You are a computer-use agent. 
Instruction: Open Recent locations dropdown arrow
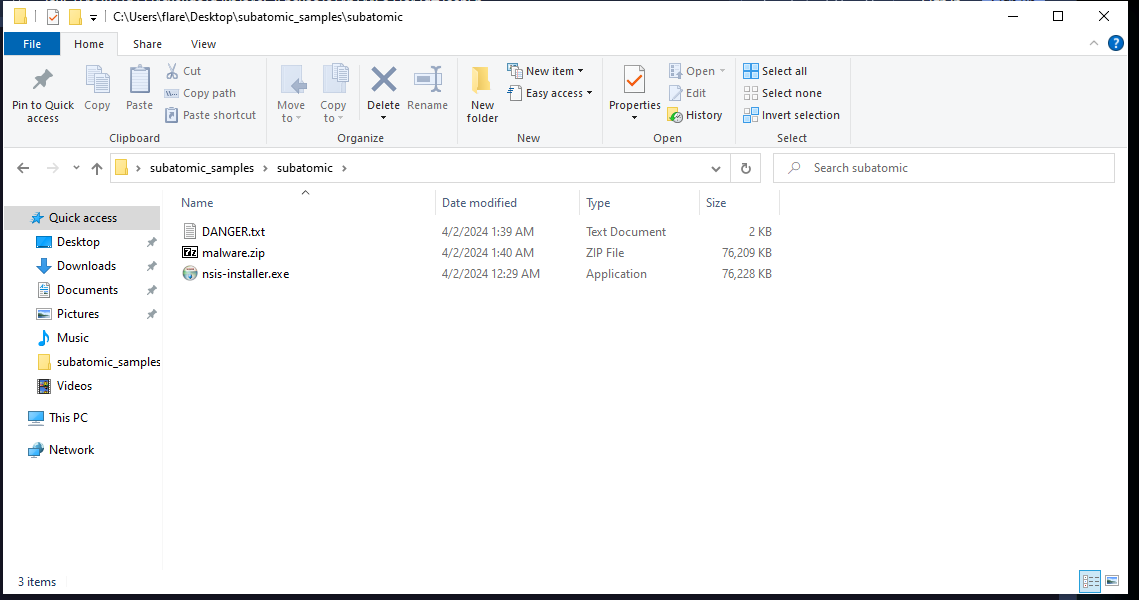pyautogui.click(x=76, y=168)
